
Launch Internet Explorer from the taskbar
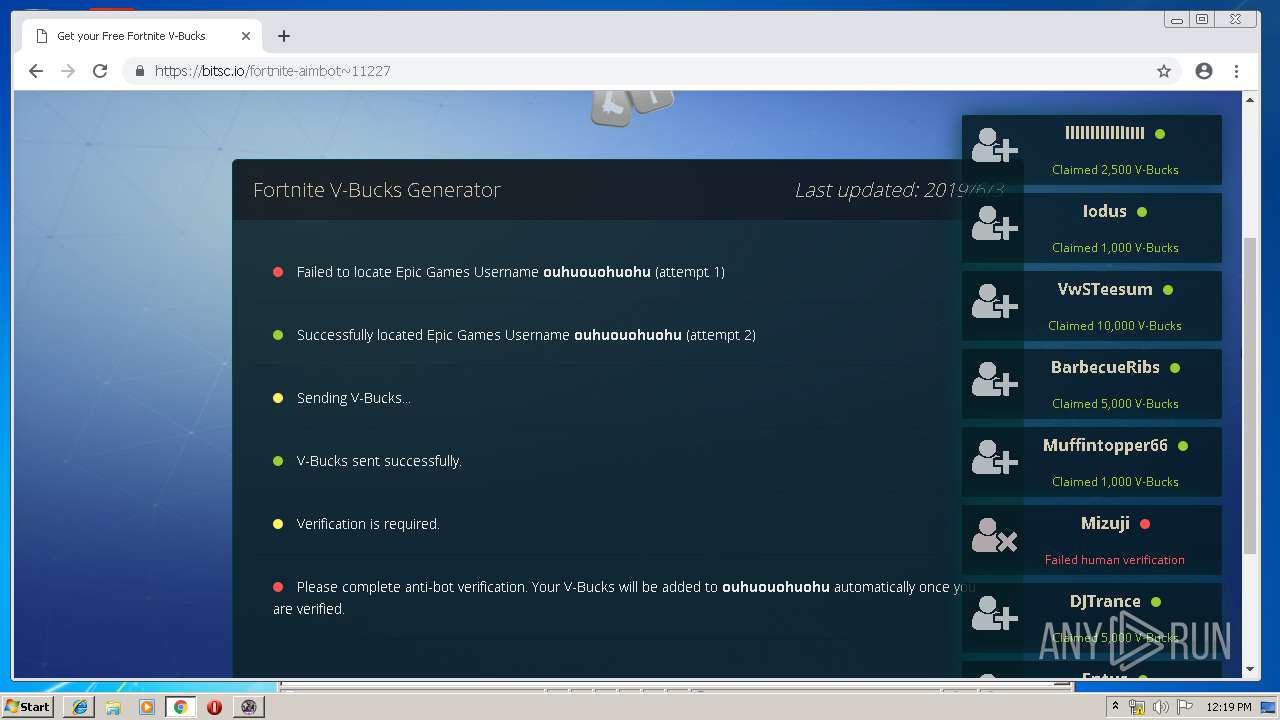pyautogui.click(x=80, y=707)
